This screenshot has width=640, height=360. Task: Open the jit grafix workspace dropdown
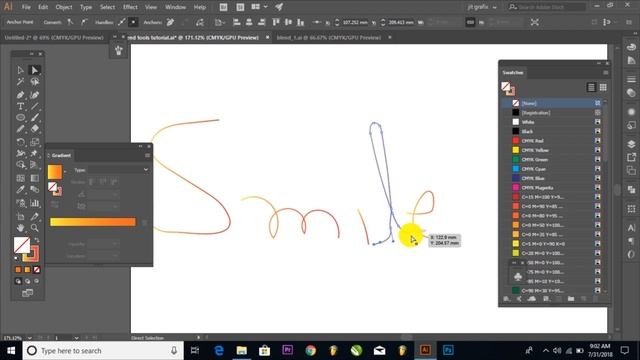482,7
